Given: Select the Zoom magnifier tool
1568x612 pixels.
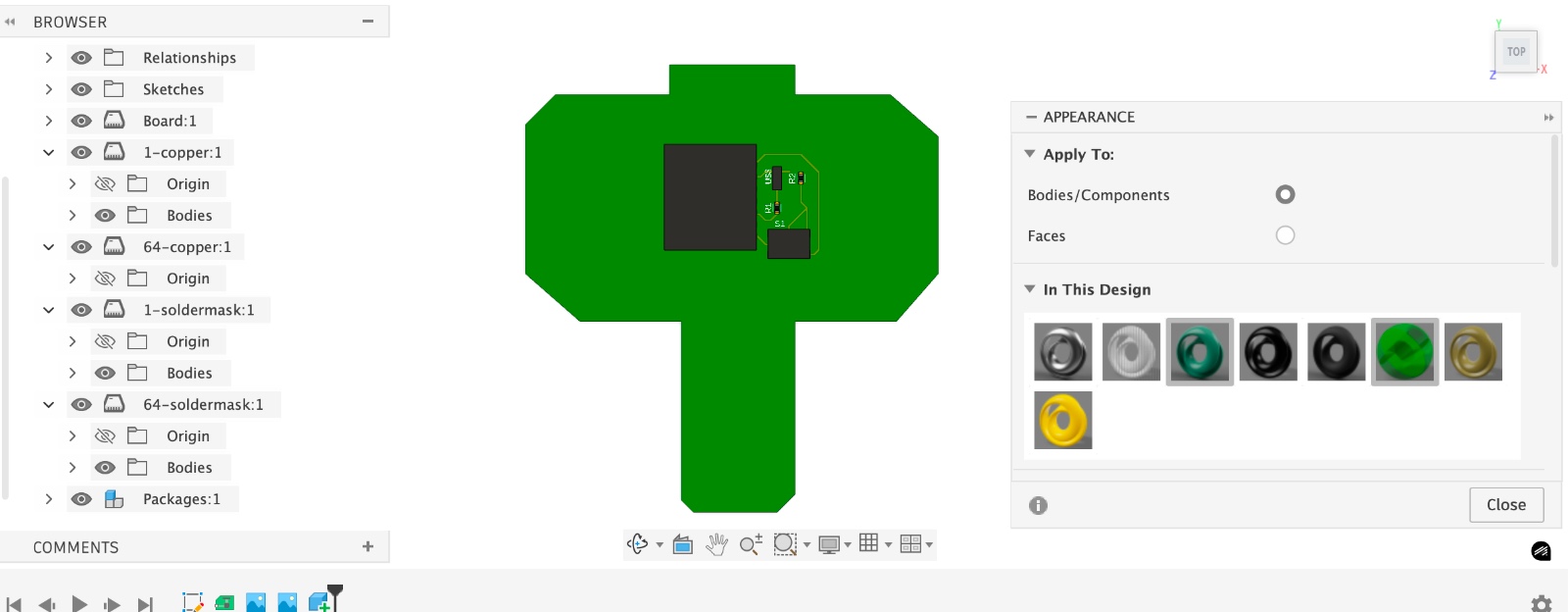Looking at the screenshot, I should pyautogui.click(x=751, y=544).
